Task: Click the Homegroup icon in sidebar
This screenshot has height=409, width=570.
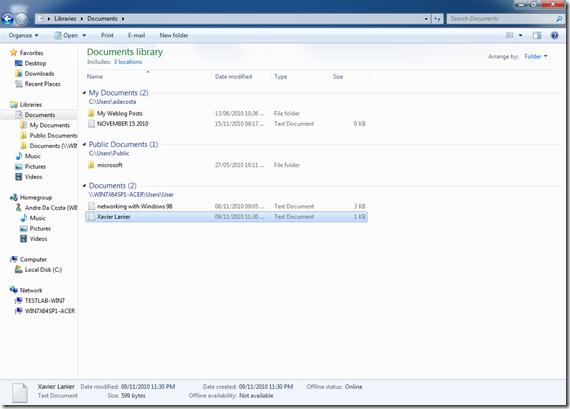Action: [14, 197]
